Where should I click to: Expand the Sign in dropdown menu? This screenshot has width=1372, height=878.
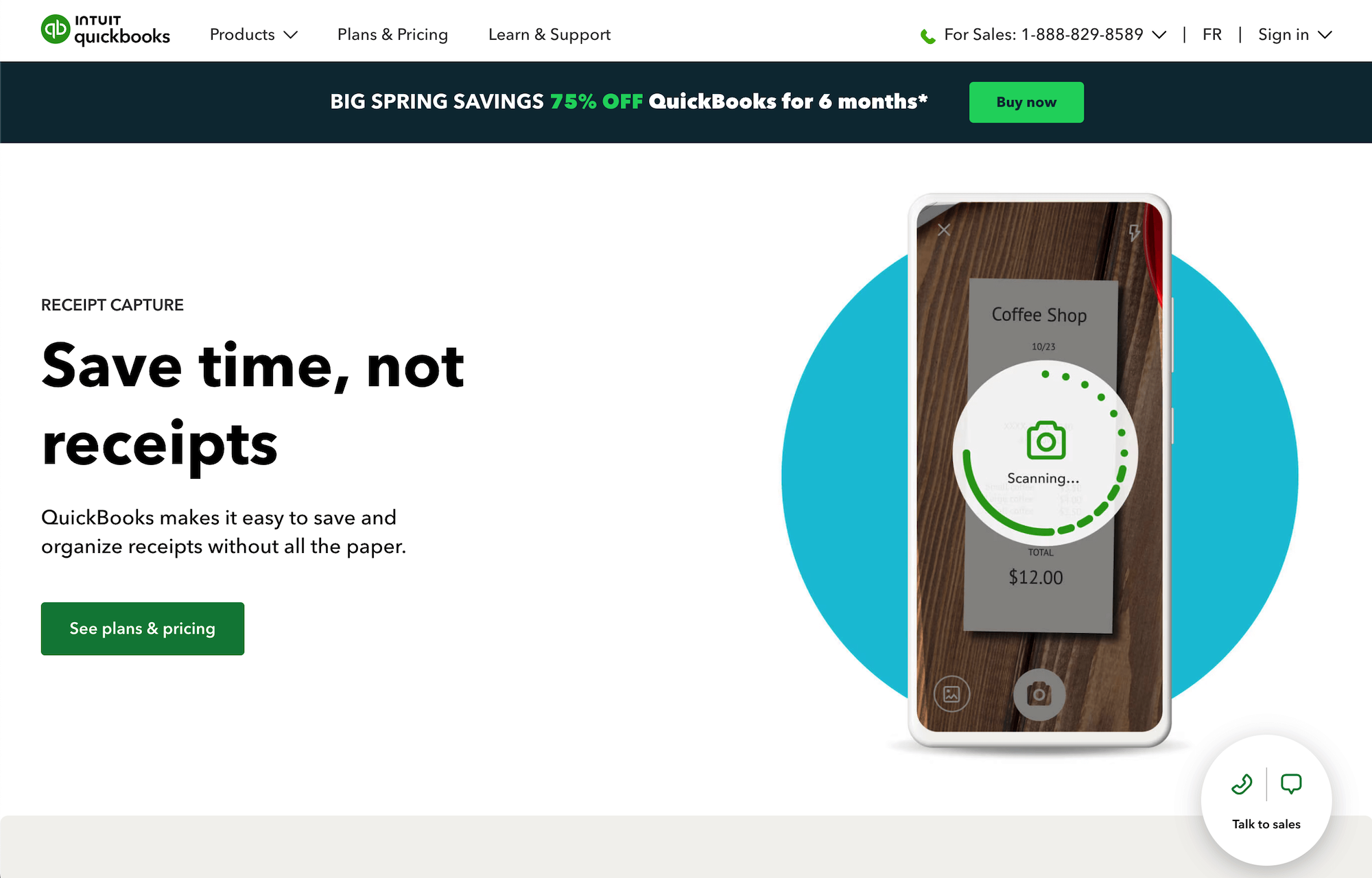coord(1296,35)
